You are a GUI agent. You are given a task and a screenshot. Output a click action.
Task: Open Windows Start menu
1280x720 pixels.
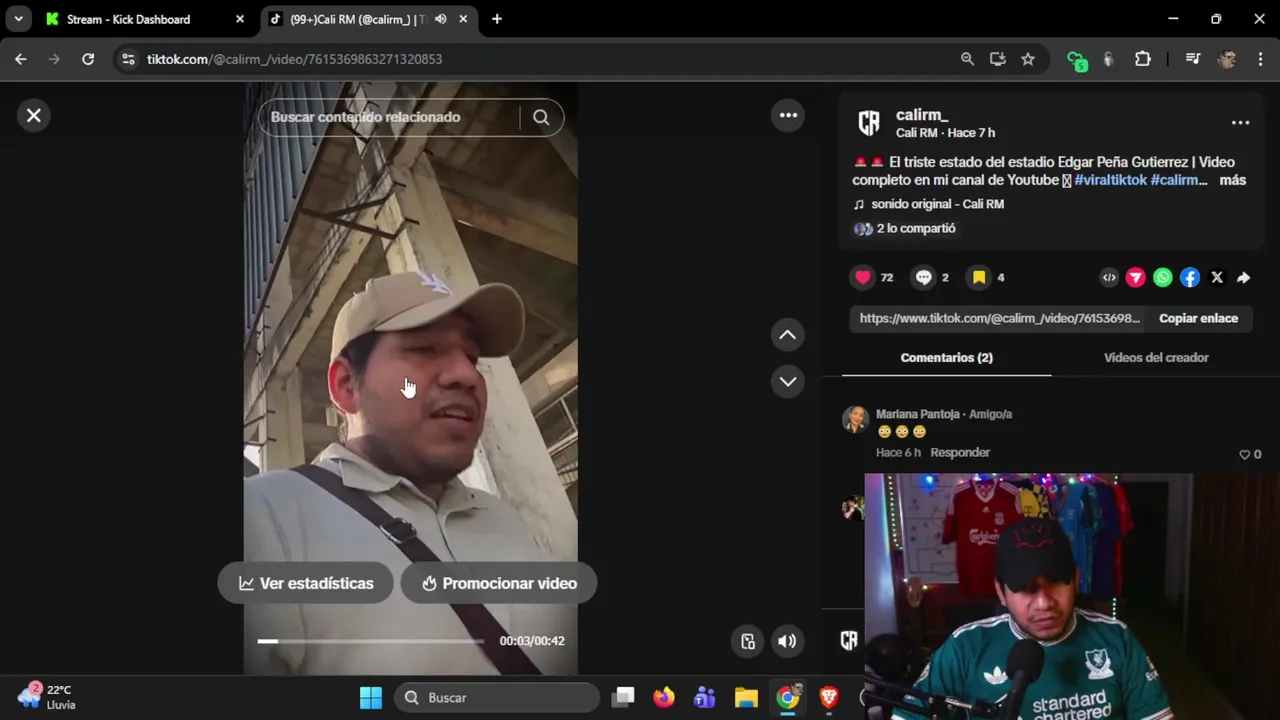coord(371,697)
